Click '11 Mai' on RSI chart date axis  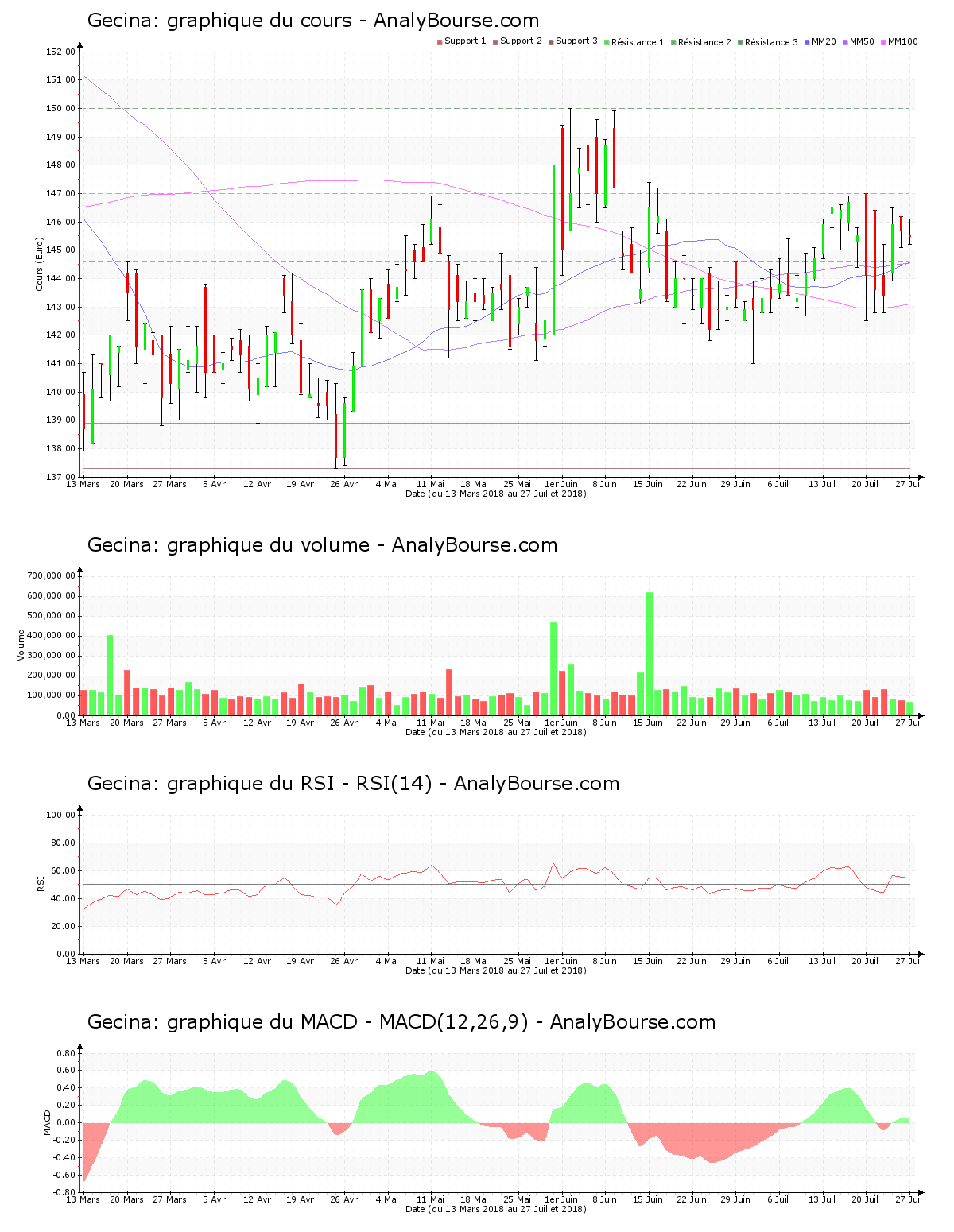point(431,961)
